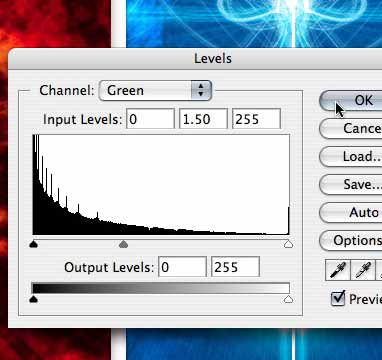
Task: Click the Auto levels button
Action: [x=351, y=212]
